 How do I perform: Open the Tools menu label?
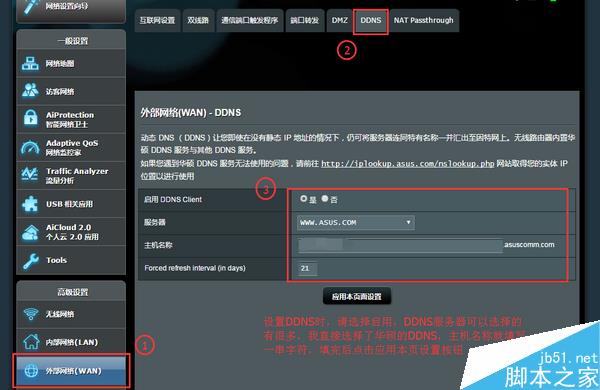click(x=57, y=260)
